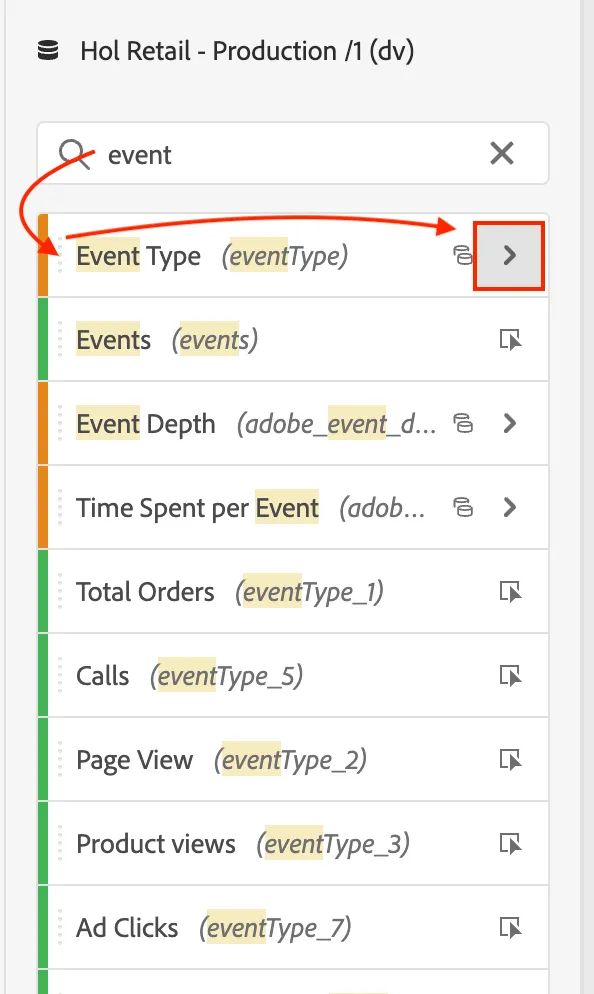Image resolution: width=594 pixels, height=994 pixels.
Task: Click the metric icon in Calls row
Action: click(510, 676)
